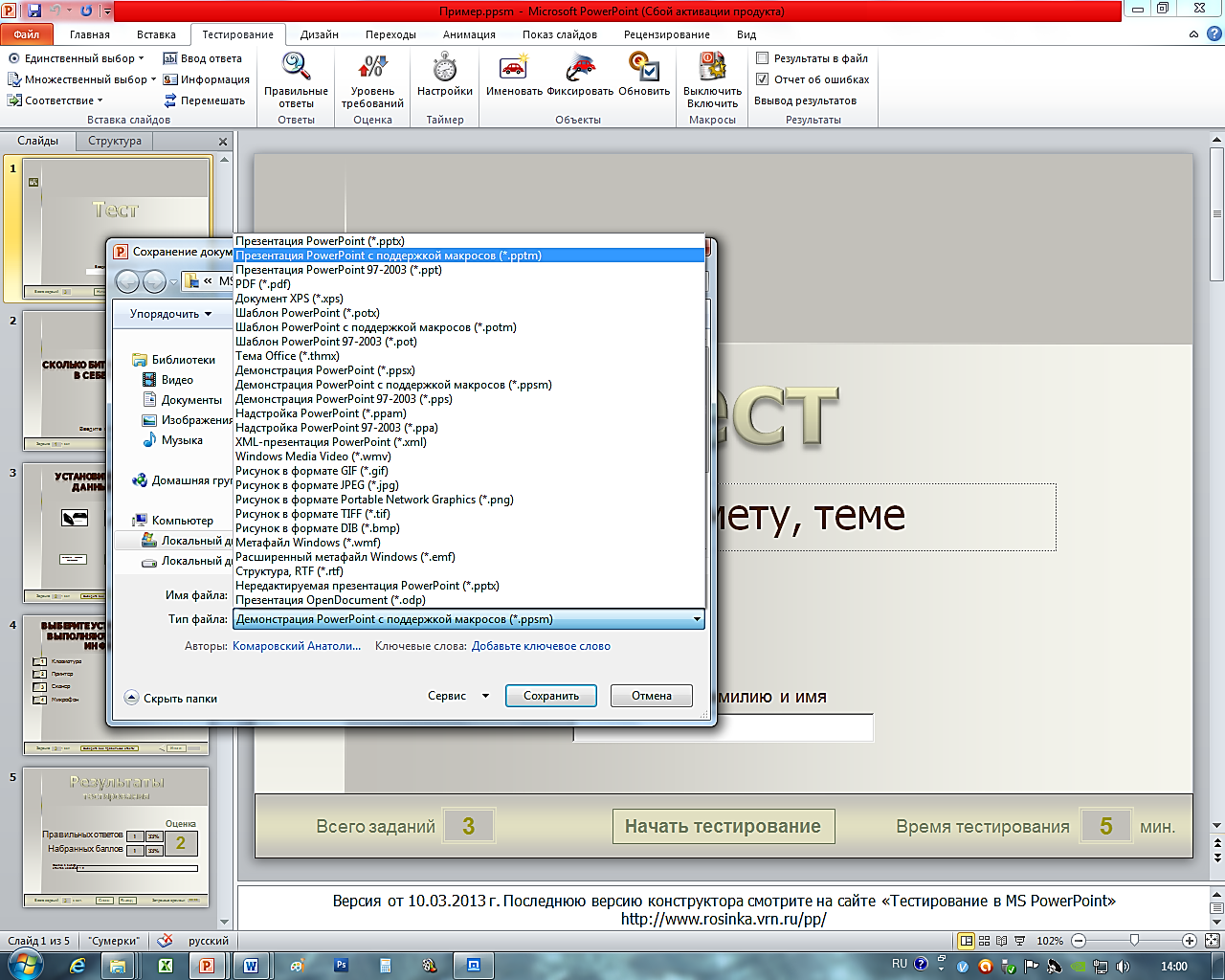Switch to the Главная ribbon tab
1225x980 pixels.
pos(90,34)
